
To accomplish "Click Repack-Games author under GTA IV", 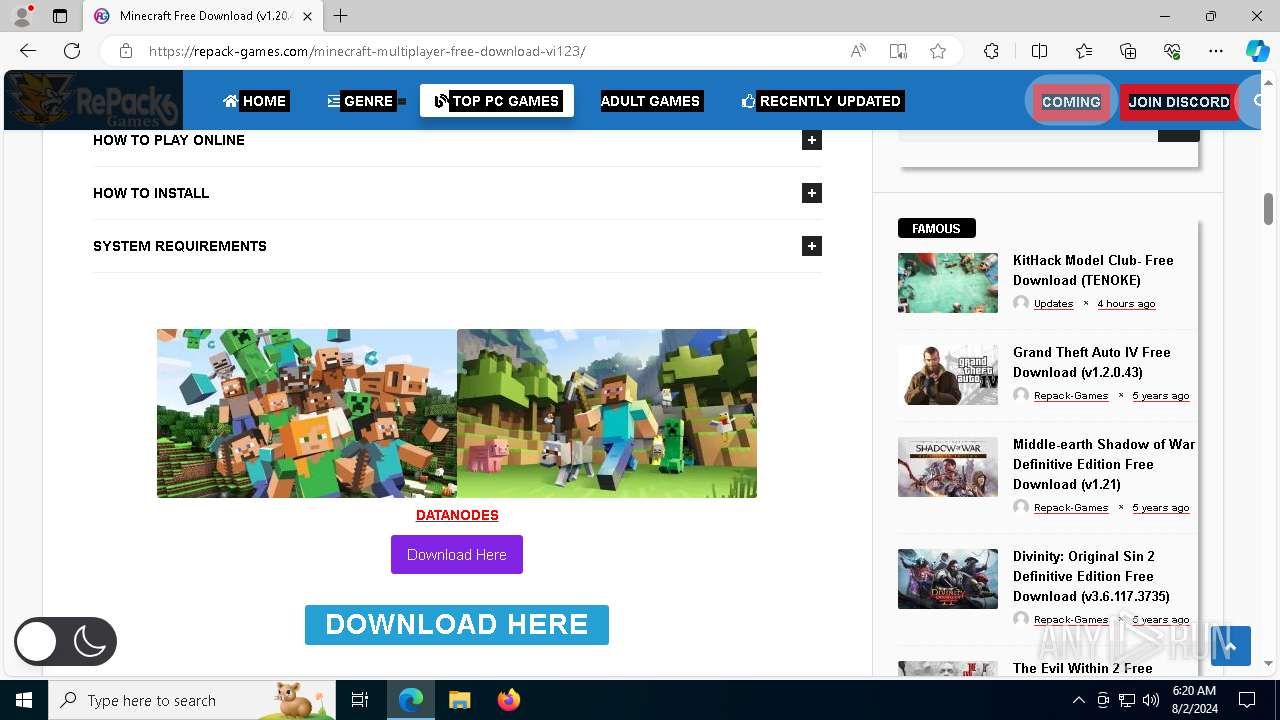I will pyautogui.click(x=1071, y=395).
